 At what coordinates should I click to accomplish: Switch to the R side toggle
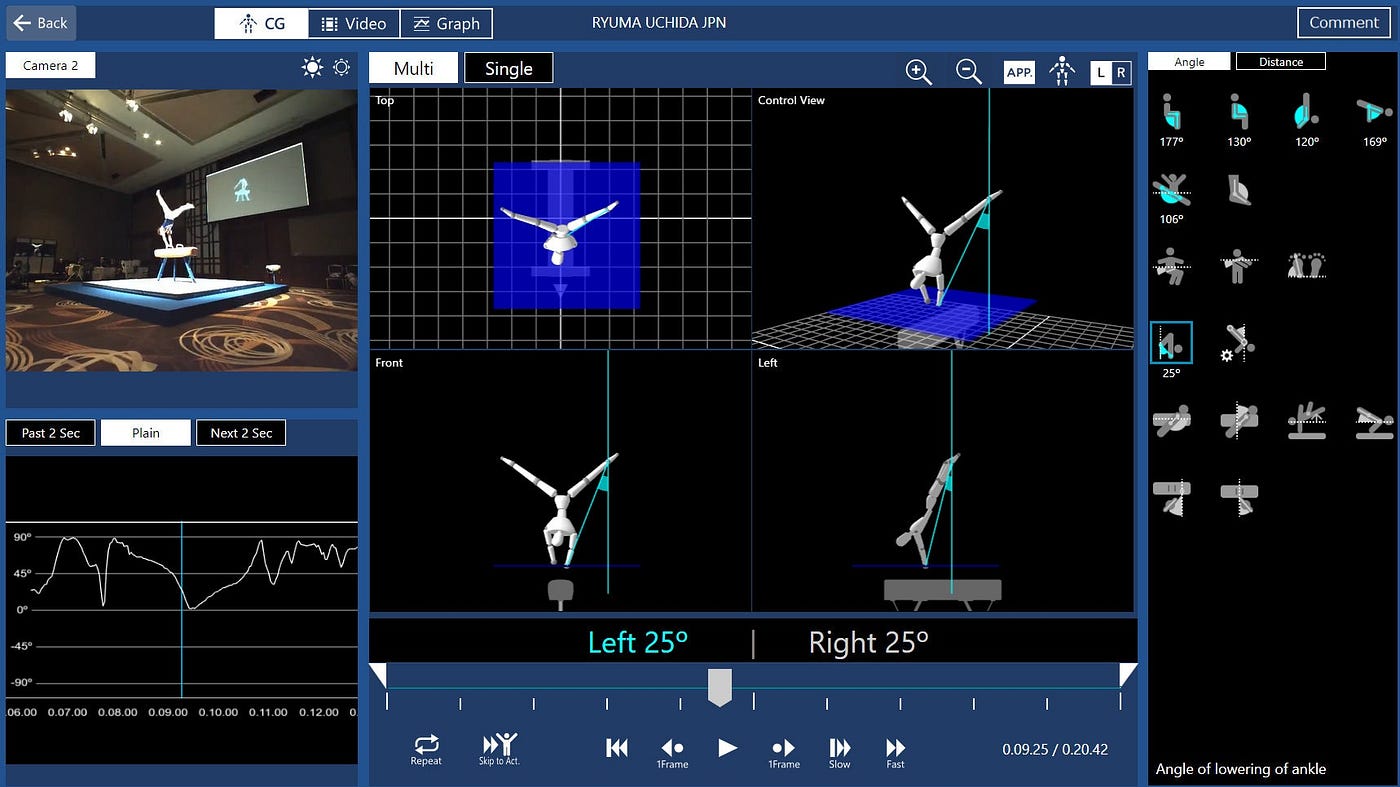click(1120, 72)
